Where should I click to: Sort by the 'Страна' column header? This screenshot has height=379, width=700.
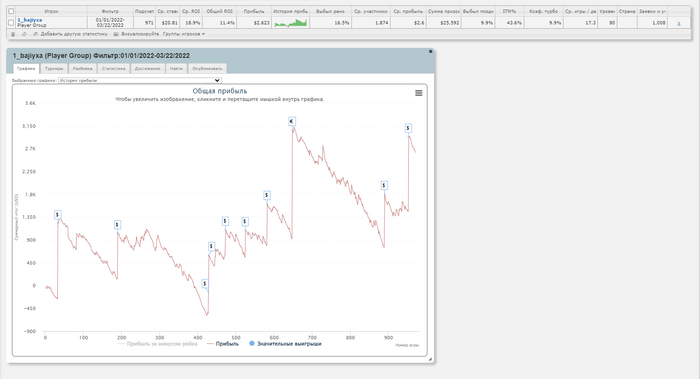pyautogui.click(x=627, y=11)
